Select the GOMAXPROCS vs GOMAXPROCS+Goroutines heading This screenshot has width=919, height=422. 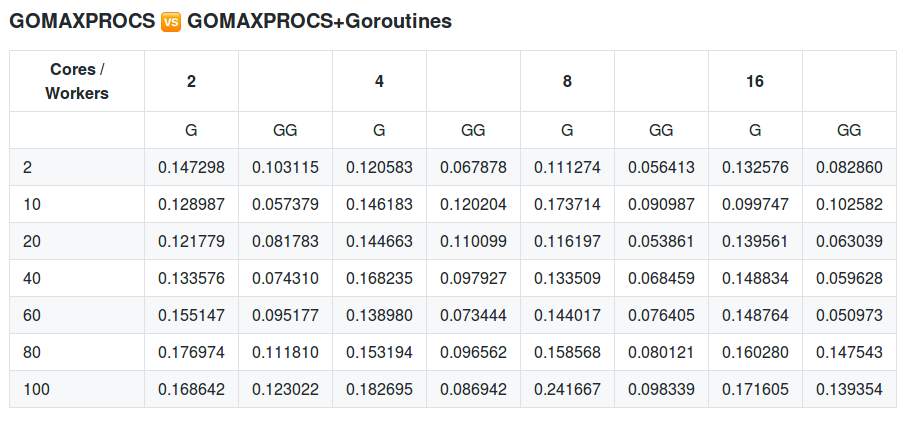point(230,22)
